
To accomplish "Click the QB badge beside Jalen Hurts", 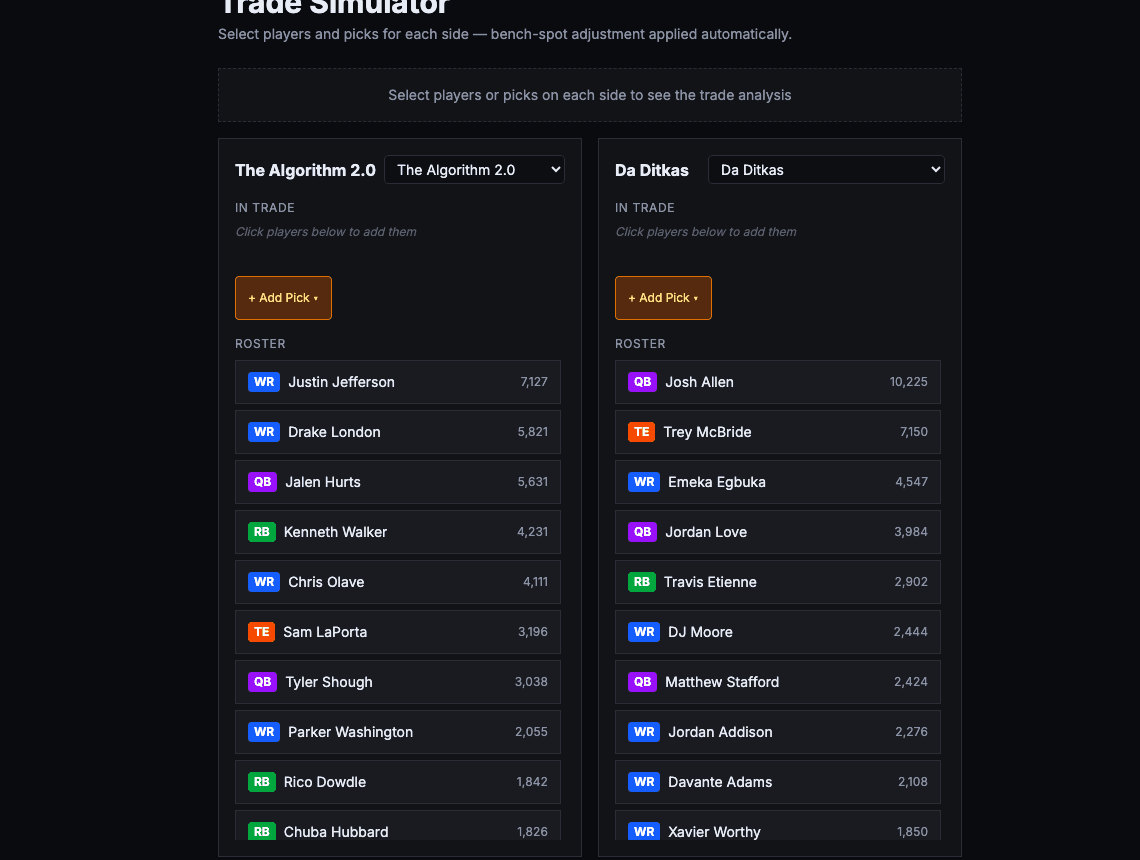I will [262, 482].
